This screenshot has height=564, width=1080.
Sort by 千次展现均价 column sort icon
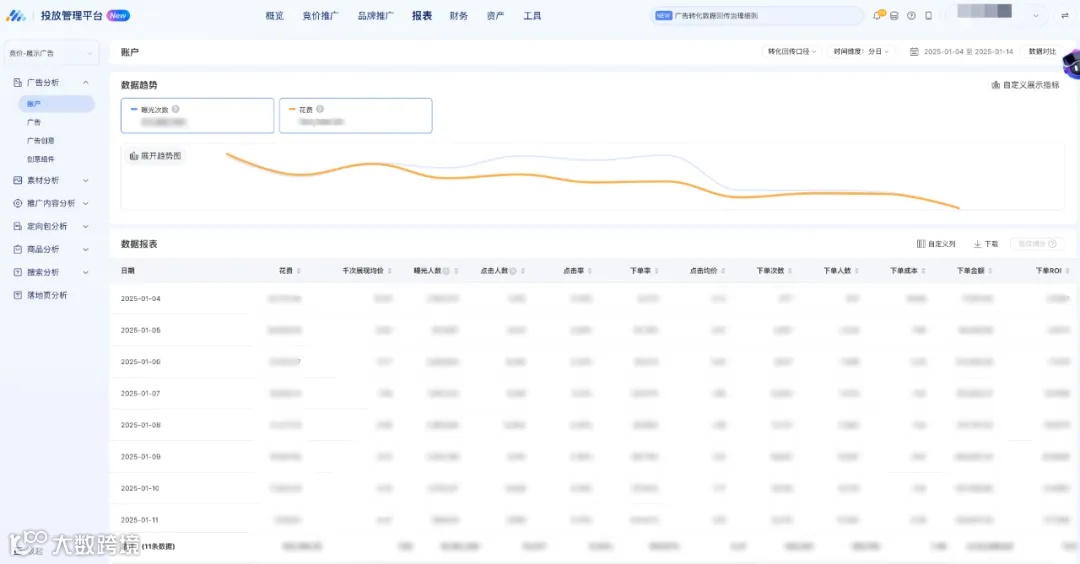[x=390, y=271]
